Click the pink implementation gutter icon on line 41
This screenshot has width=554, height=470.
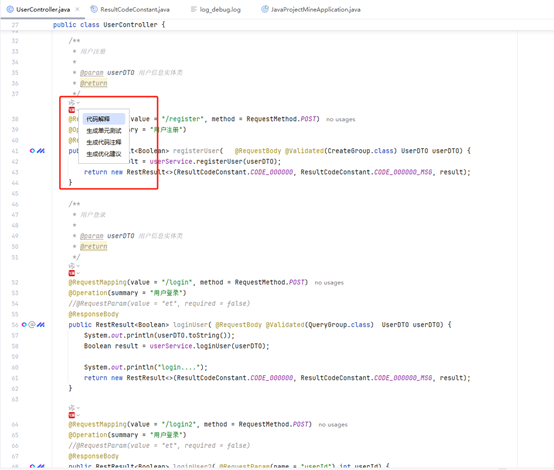[32, 151]
